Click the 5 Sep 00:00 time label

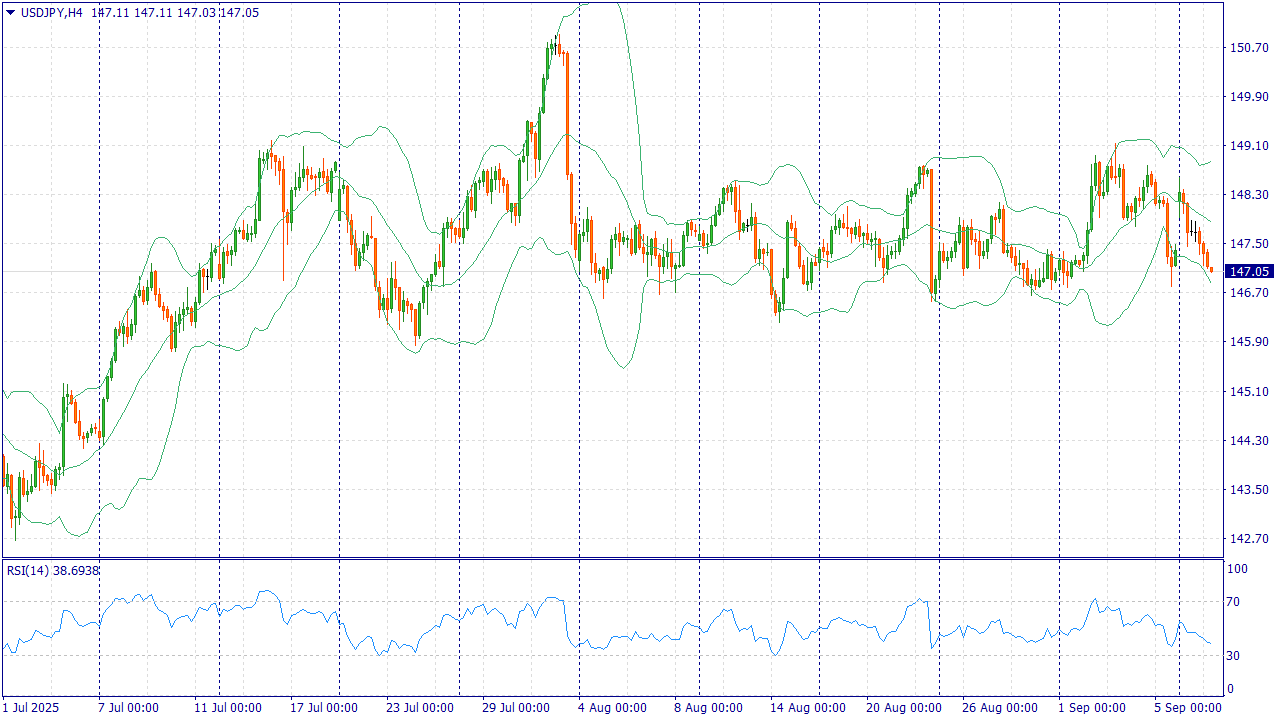[x=1189, y=708]
